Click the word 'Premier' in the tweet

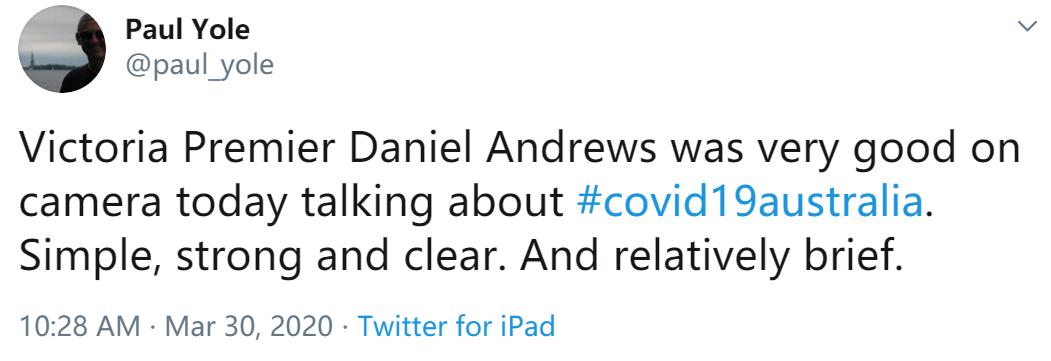[257, 149]
